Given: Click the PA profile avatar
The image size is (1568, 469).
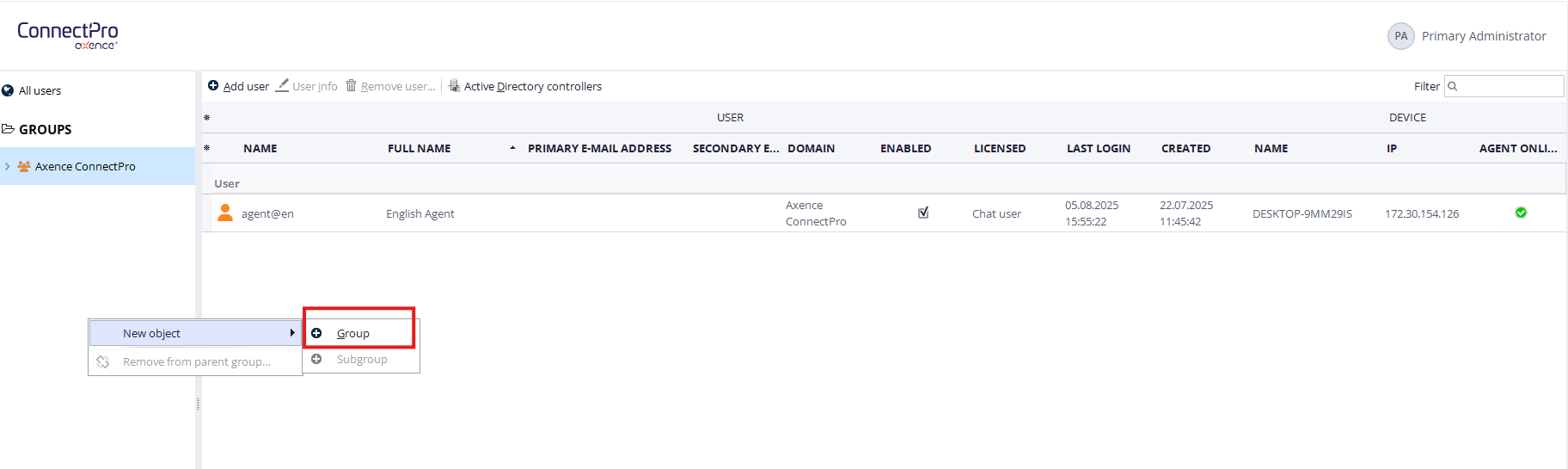Looking at the screenshot, I should (1400, 36).
